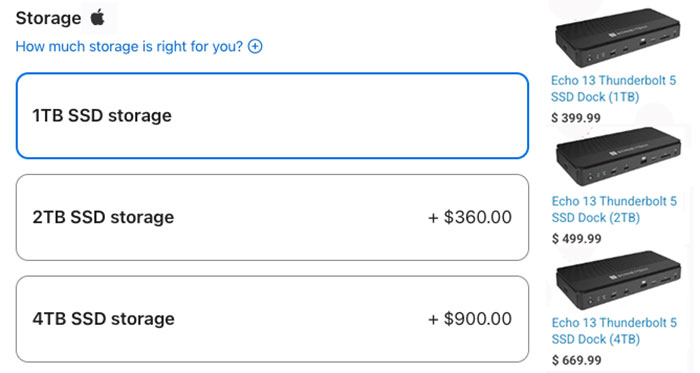Open the 4TB Echo 13 dock product image
This screenshot has height=373, width=700.
point(618,280)
